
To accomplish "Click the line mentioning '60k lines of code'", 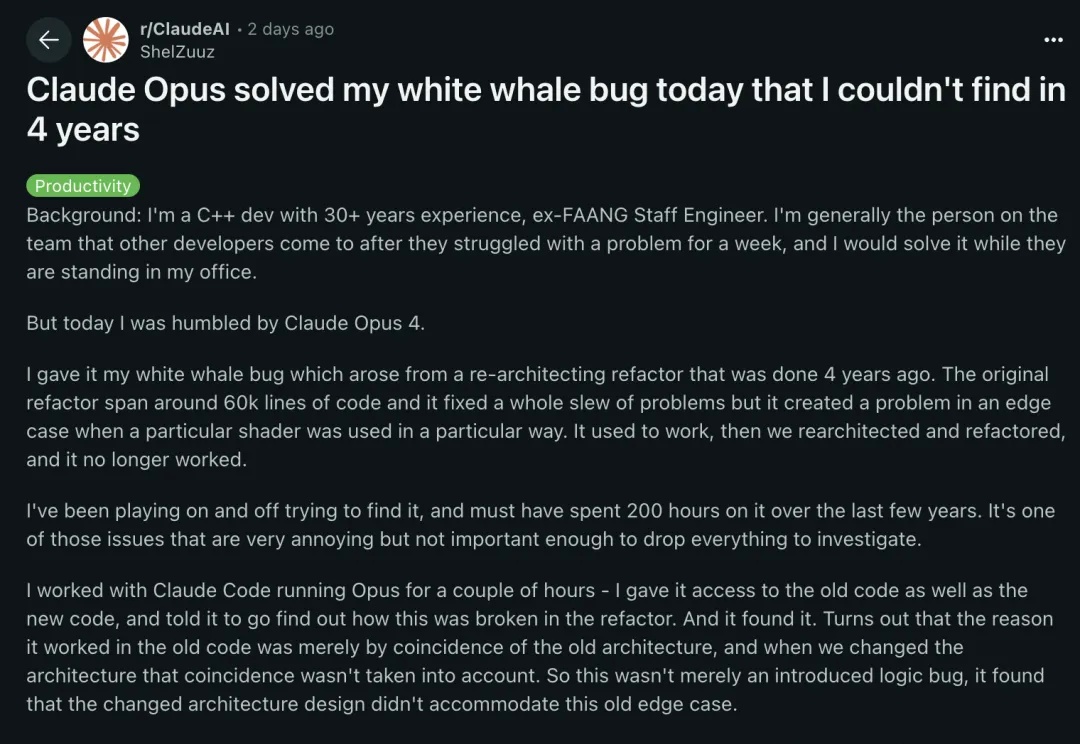I will click(538, 402).
